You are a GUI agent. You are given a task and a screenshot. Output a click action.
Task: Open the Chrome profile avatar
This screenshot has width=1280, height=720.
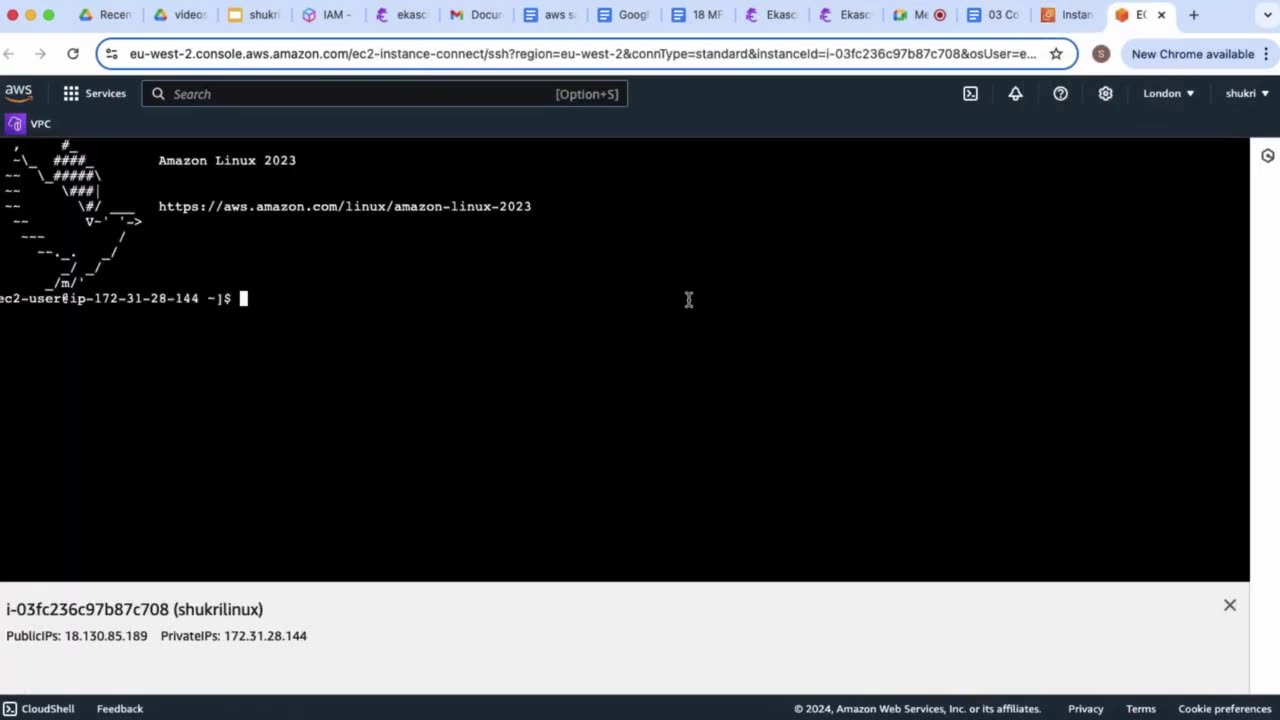pos(1101,54)
